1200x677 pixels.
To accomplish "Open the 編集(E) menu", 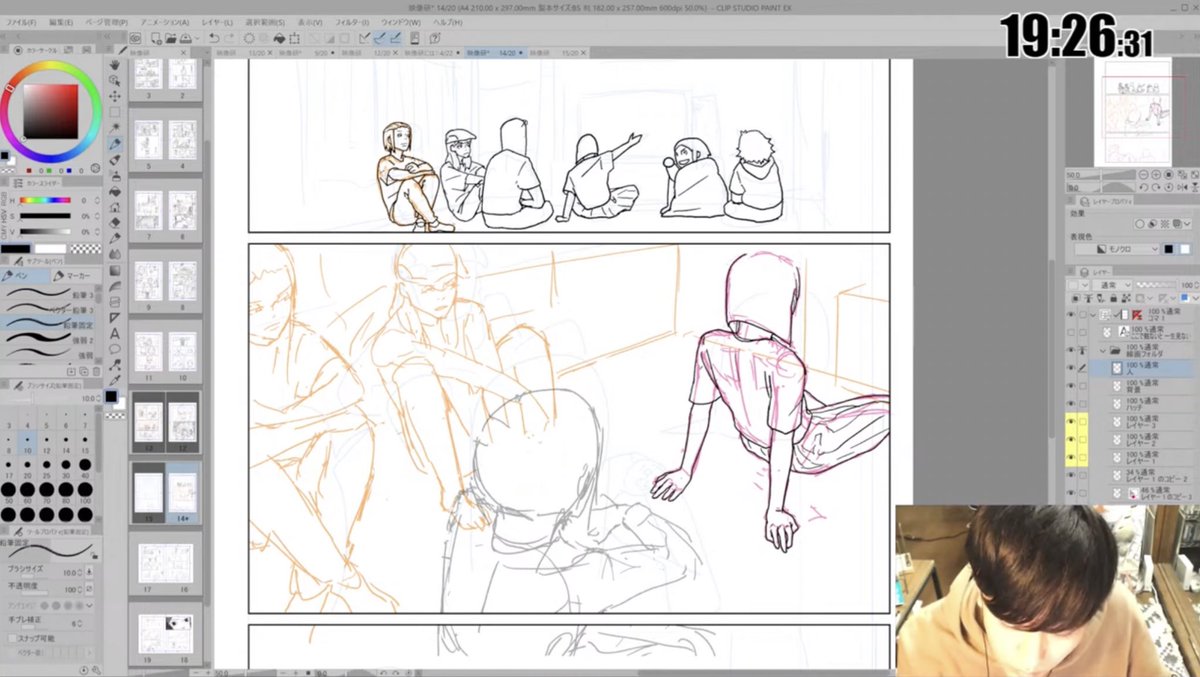I will coord(60,22).
